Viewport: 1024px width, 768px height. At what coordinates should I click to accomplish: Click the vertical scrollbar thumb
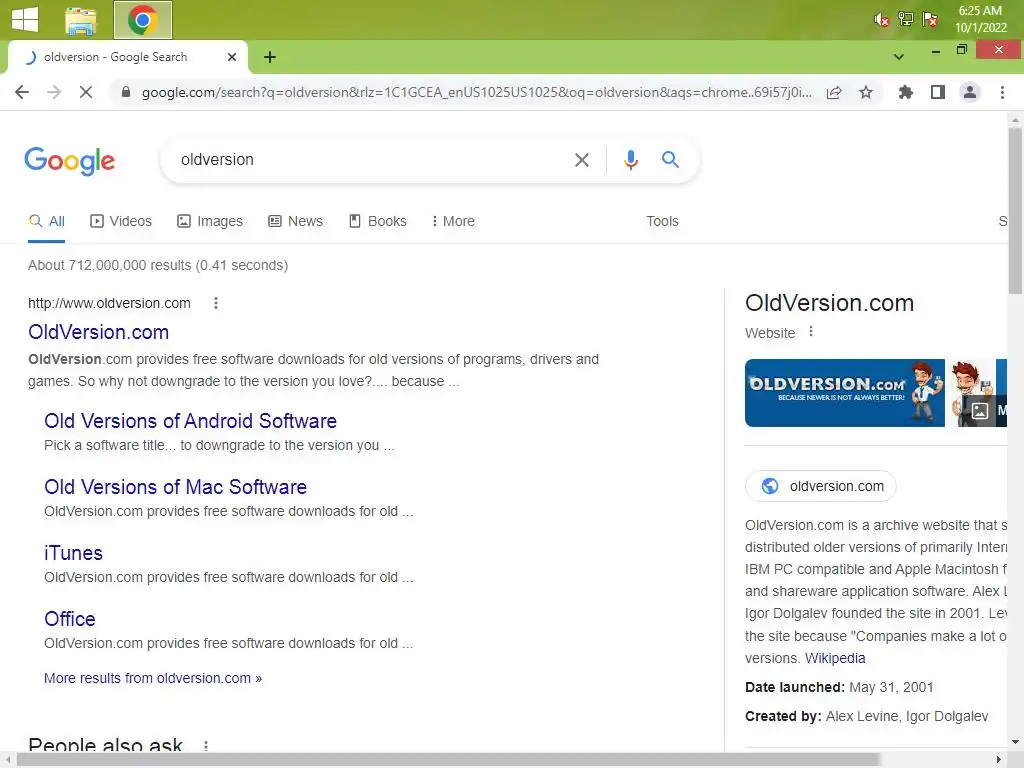[1016, 210]
